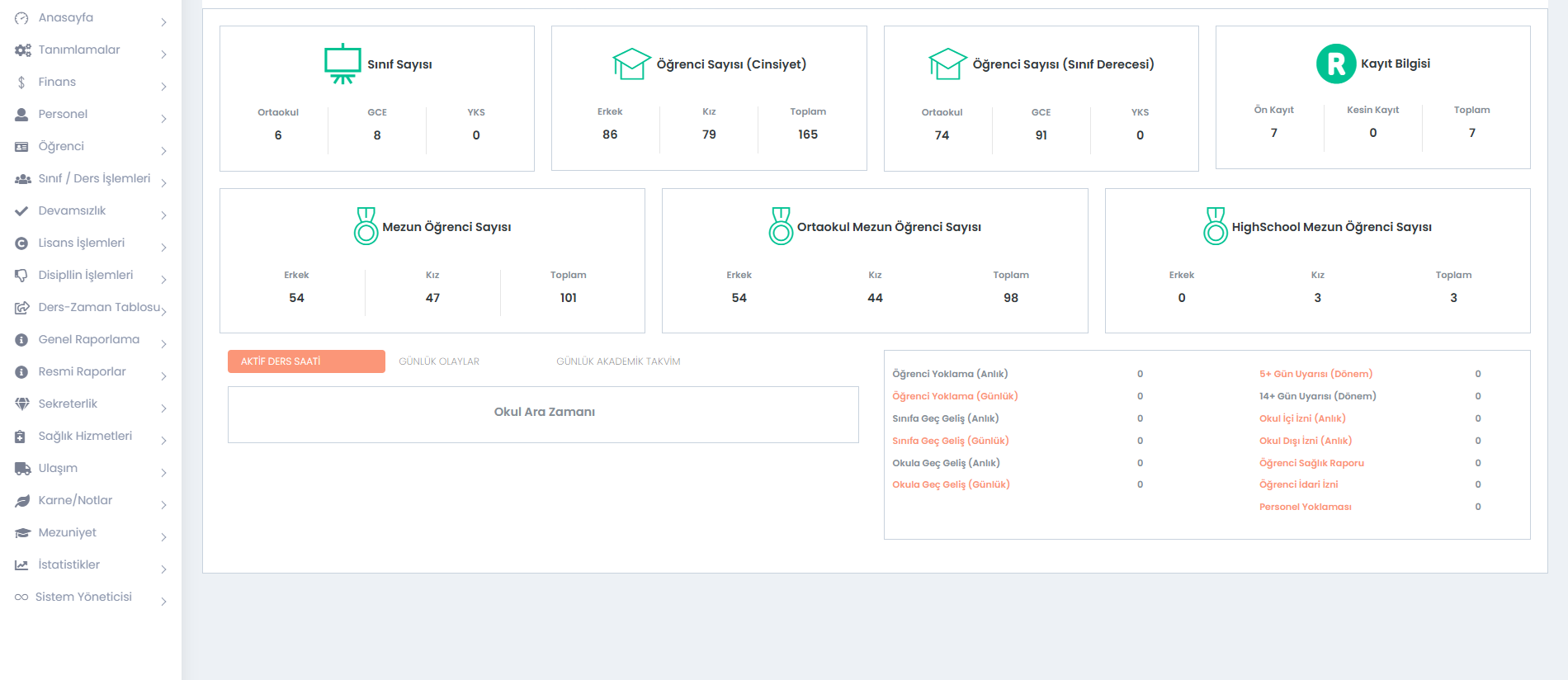
Task: Open the Personel Yoklaması link
Action: (1305, 507)
